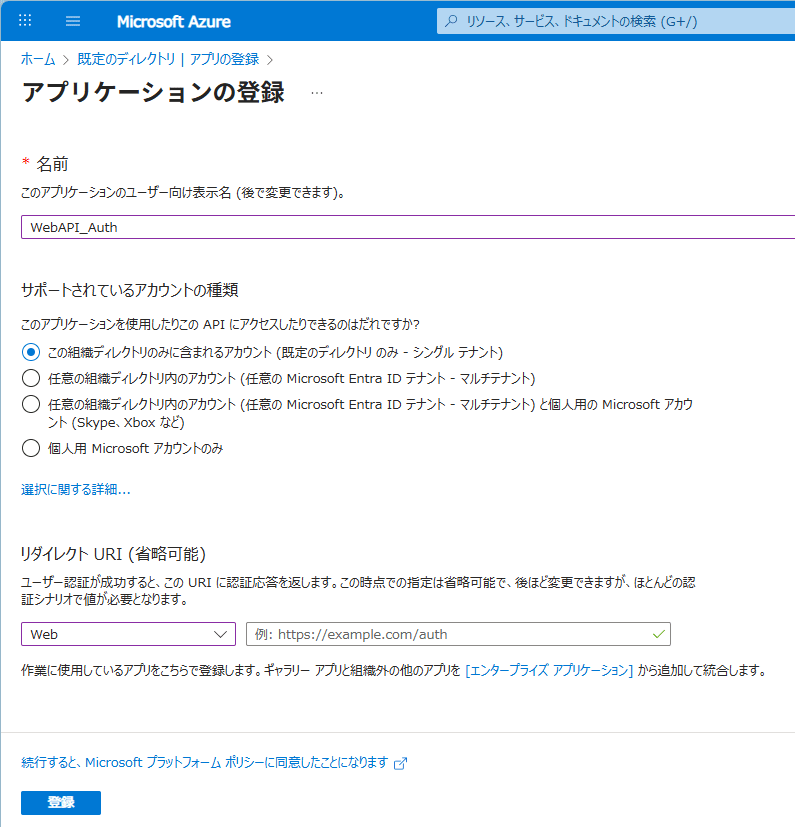Open the portal hamburger menu

(x=73, y=21)
